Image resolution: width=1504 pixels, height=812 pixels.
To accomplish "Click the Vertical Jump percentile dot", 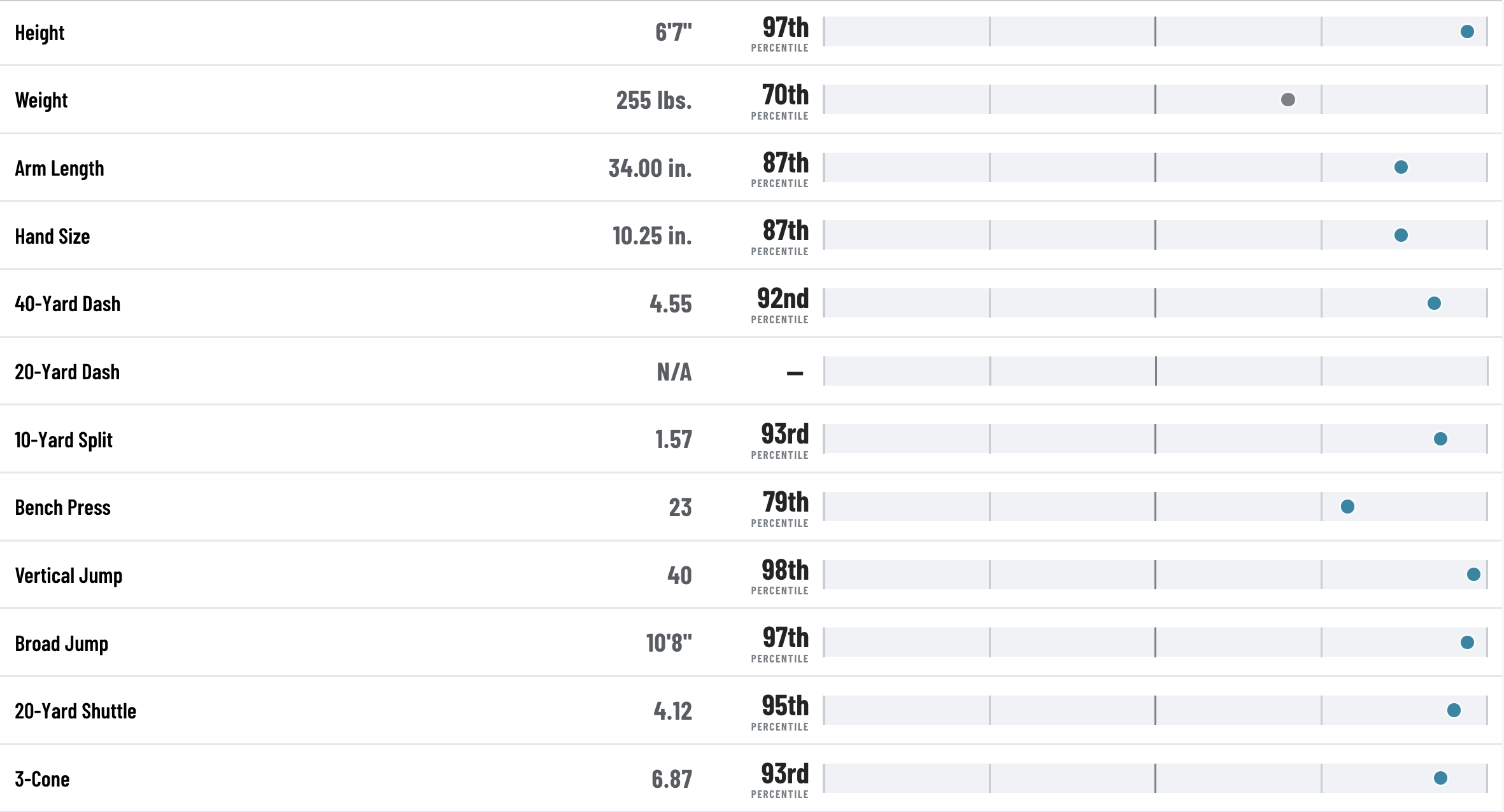I will coord(1473,575).
